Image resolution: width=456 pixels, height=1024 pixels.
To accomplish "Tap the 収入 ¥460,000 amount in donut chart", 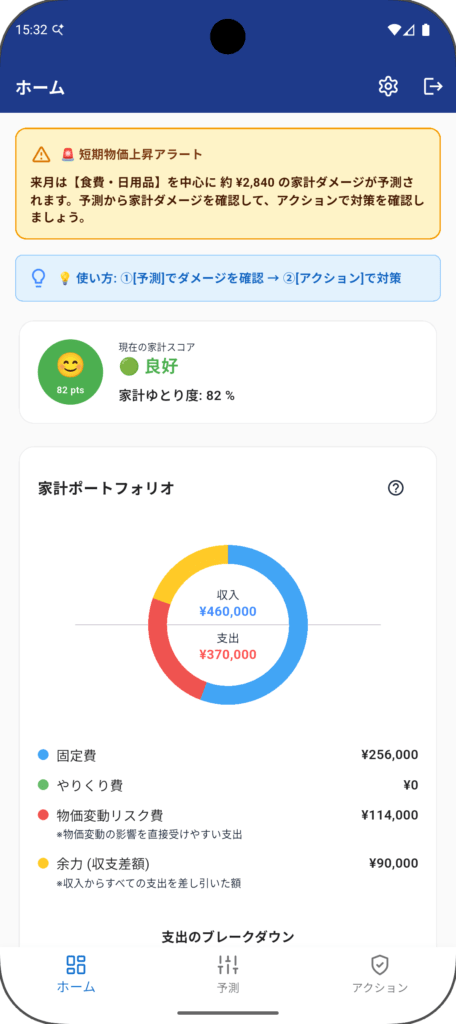I will pos(228,612).
